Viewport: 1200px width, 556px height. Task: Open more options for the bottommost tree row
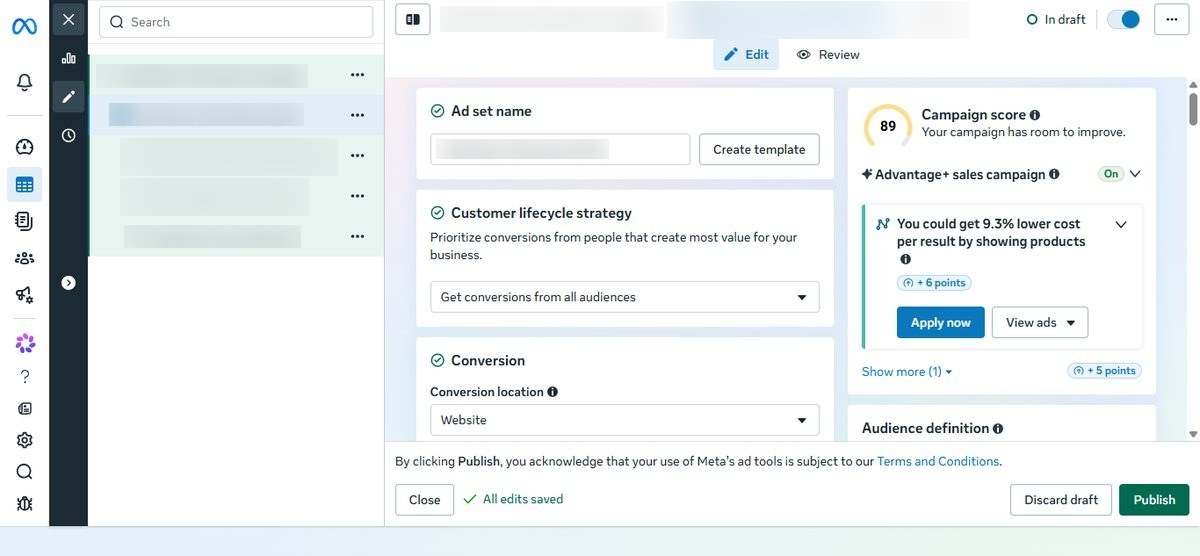click(357, 236)
